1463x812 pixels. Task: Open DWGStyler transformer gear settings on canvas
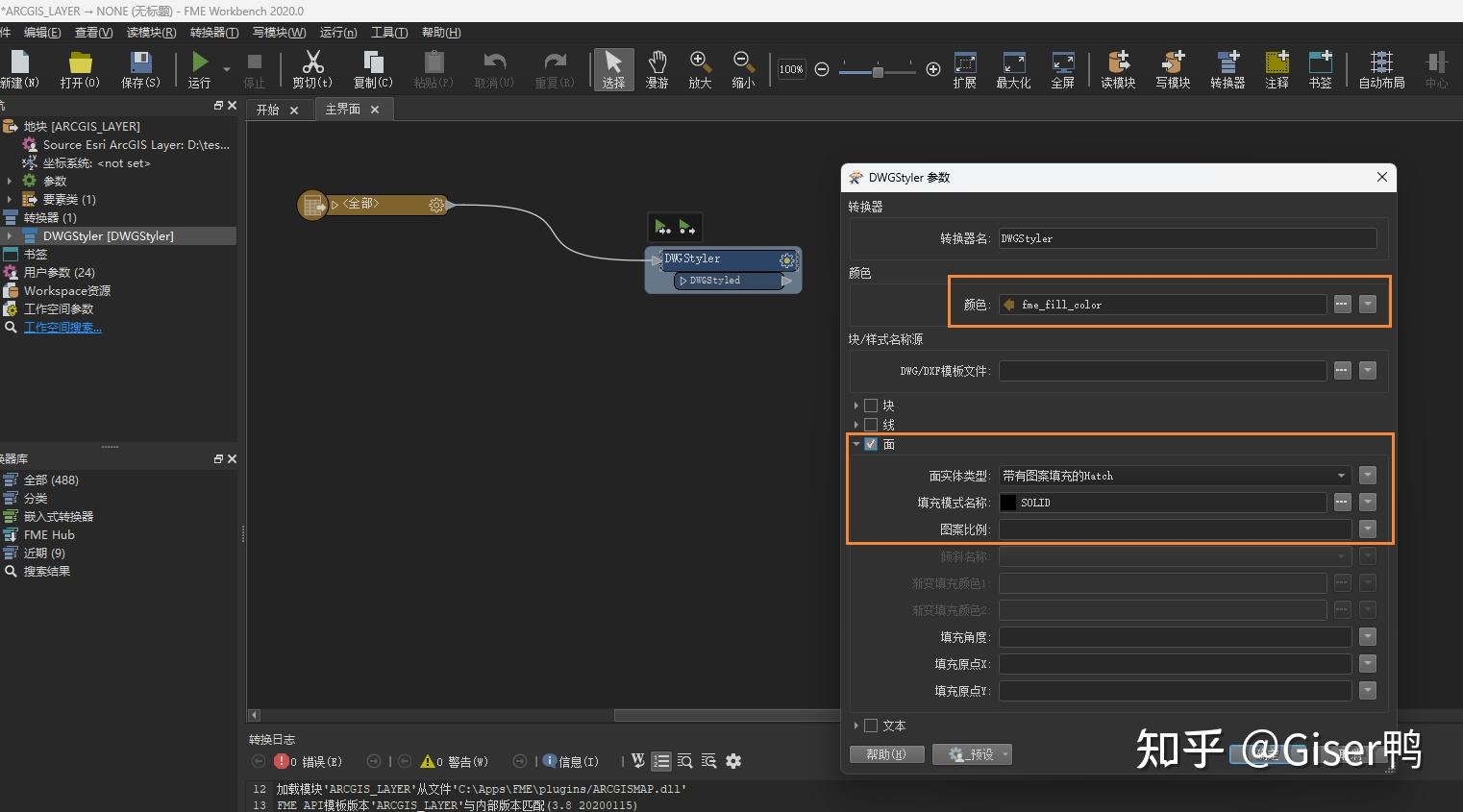tap(787, 259)
